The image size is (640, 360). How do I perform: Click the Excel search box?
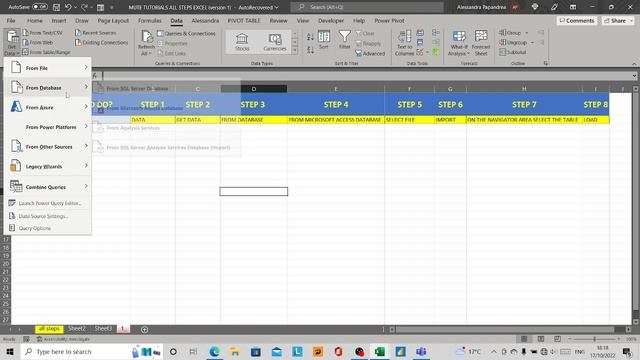click(x=367, y=7)
